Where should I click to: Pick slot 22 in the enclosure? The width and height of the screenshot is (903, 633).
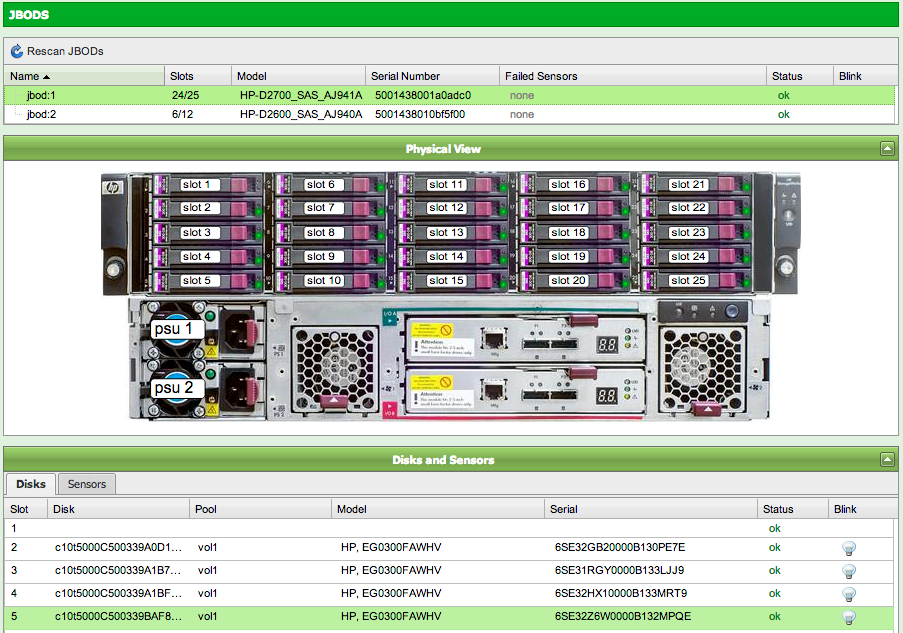click(x=688, y=208)
